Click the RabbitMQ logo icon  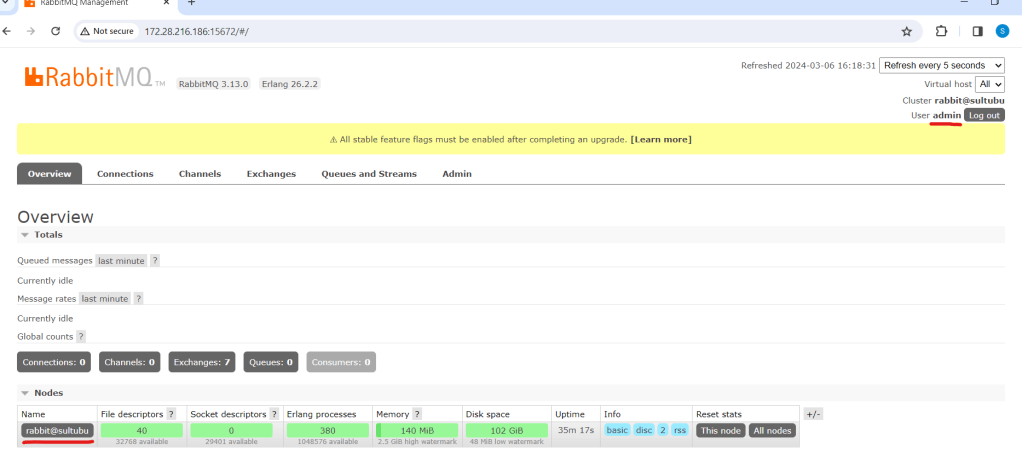pos(30,76)
